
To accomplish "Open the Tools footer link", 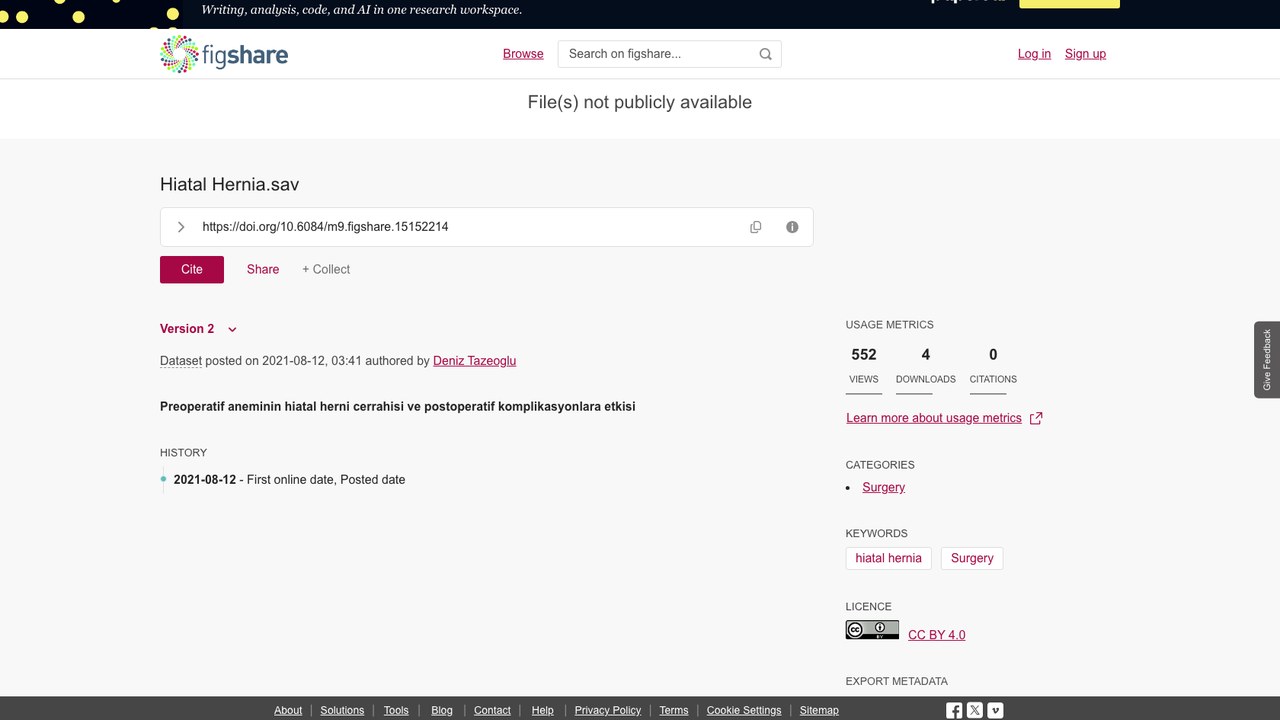I will pos(396,710).
